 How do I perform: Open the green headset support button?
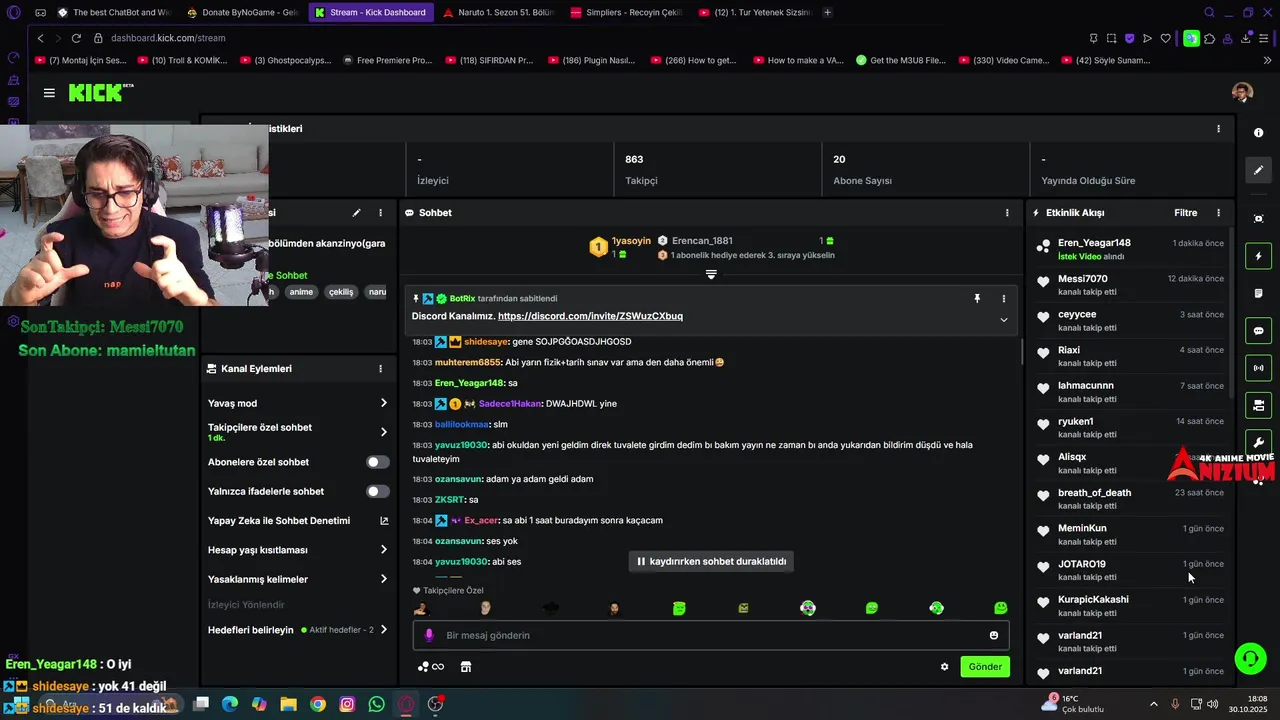[x=1250, y=658]
